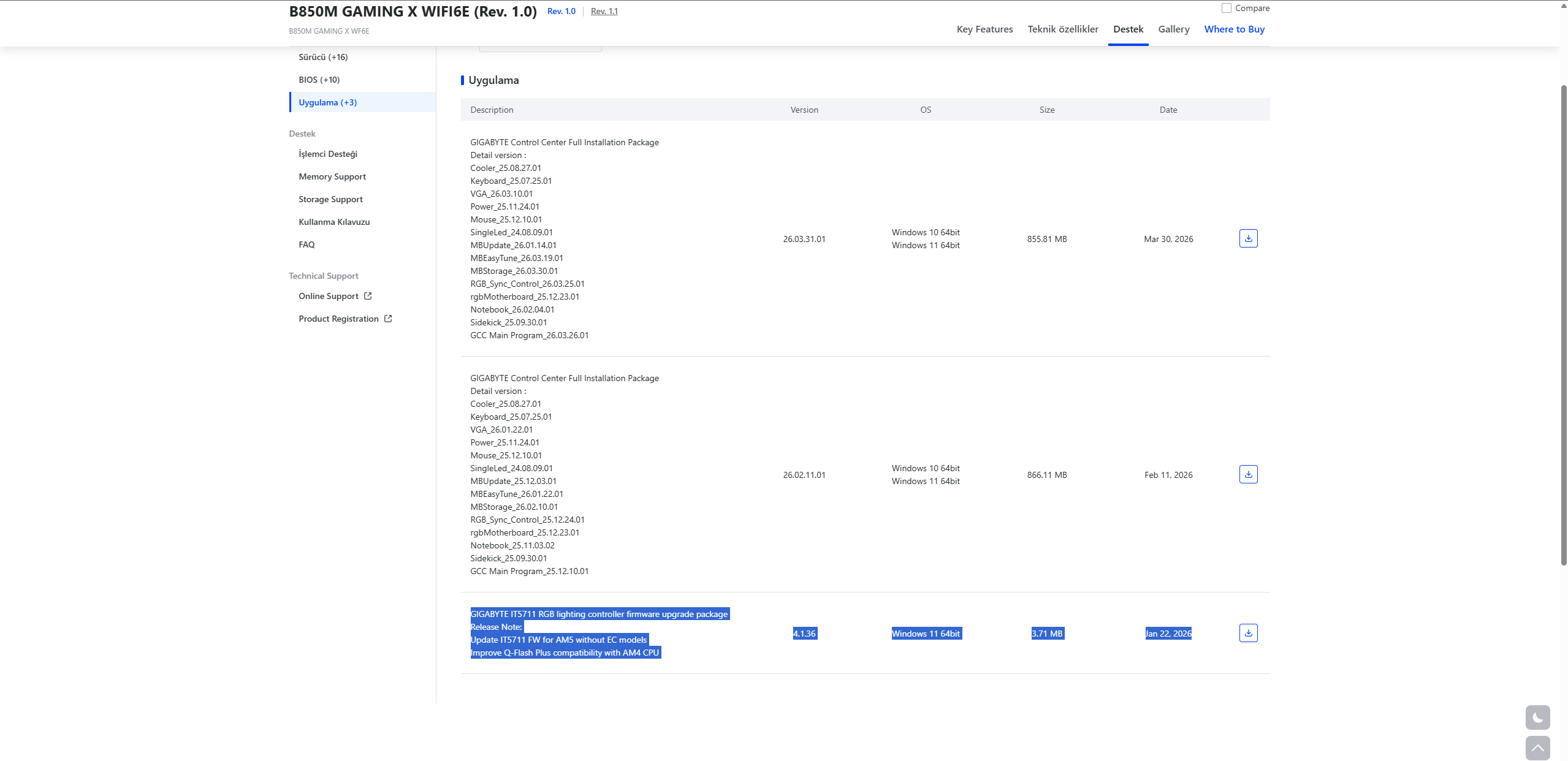
Task: Click the page vertical scrollbar thumb
Action: pyautogui.click(x=1564, y=325)
